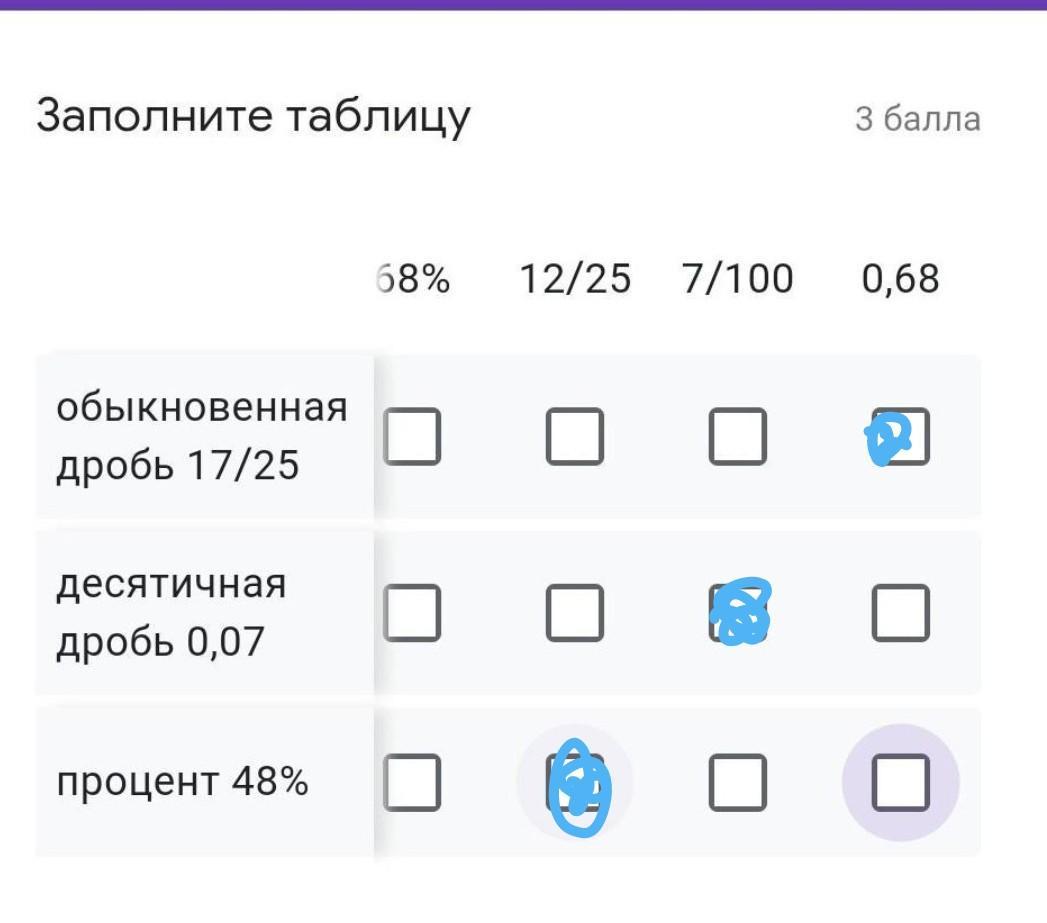
Task: Check 68% box for 0,07 row
Action: (x=411, y=612)
